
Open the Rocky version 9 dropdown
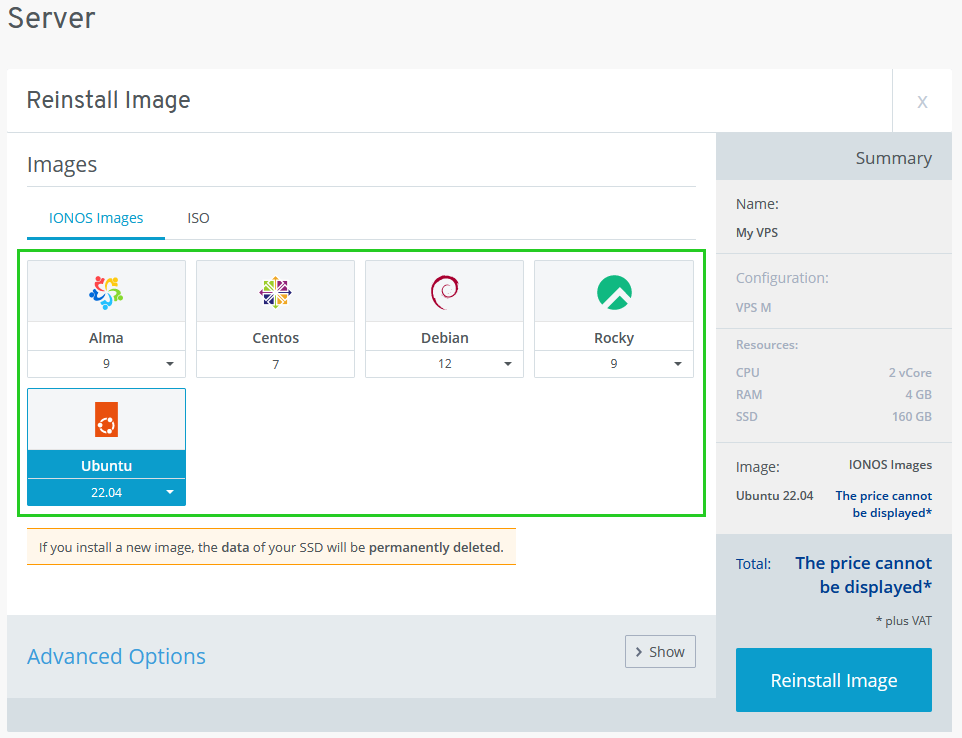coord(614,364)
